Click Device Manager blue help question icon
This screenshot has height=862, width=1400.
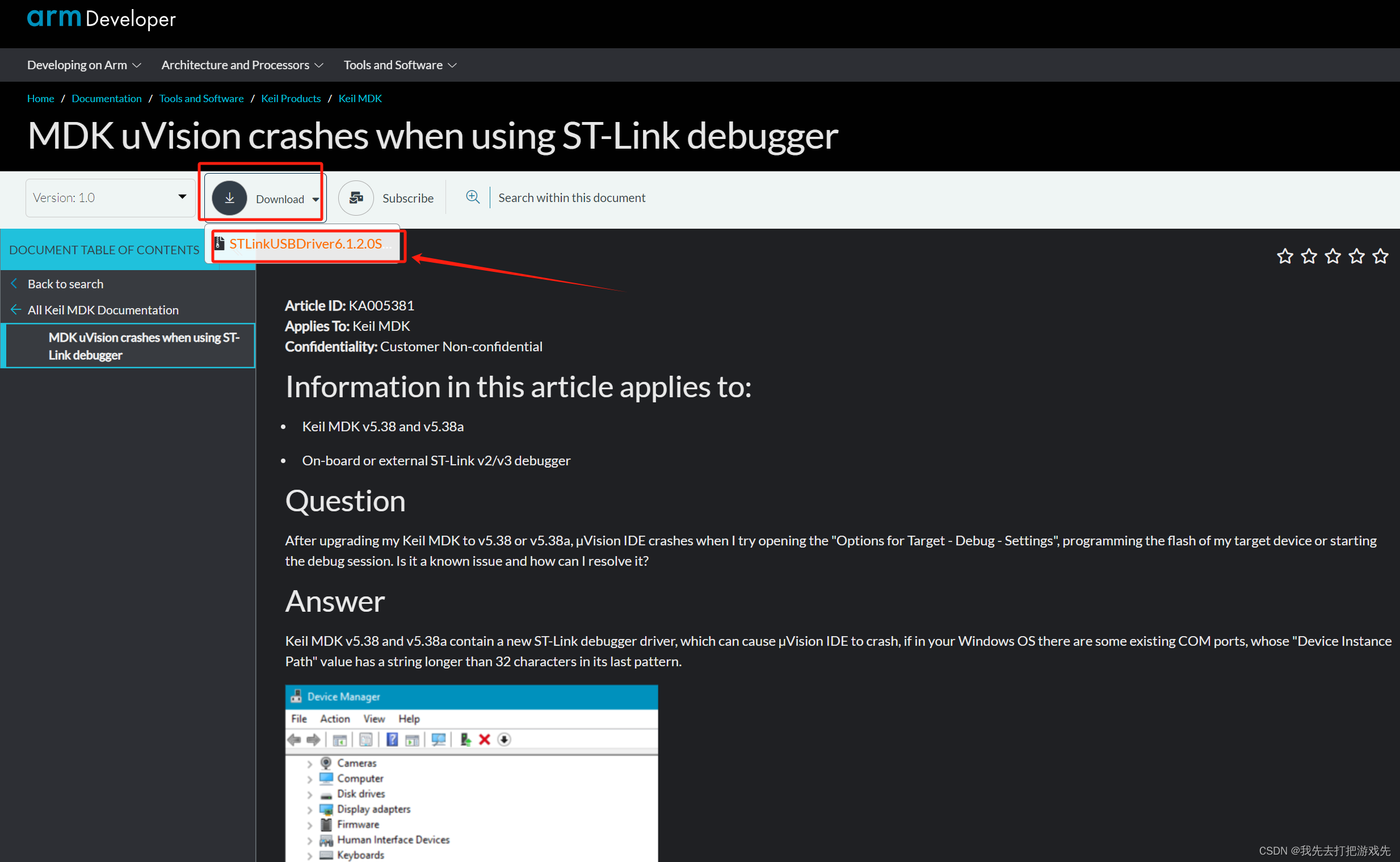(x=392, y=740)
